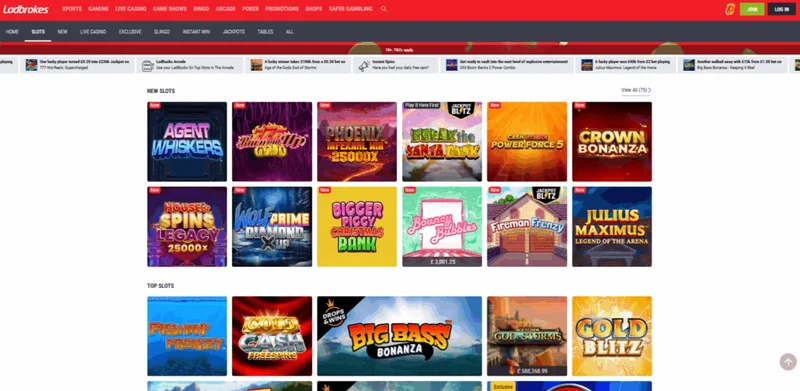Switch to the Tables tab
Viewport: 800px width, 391px height.
(265, 32)
